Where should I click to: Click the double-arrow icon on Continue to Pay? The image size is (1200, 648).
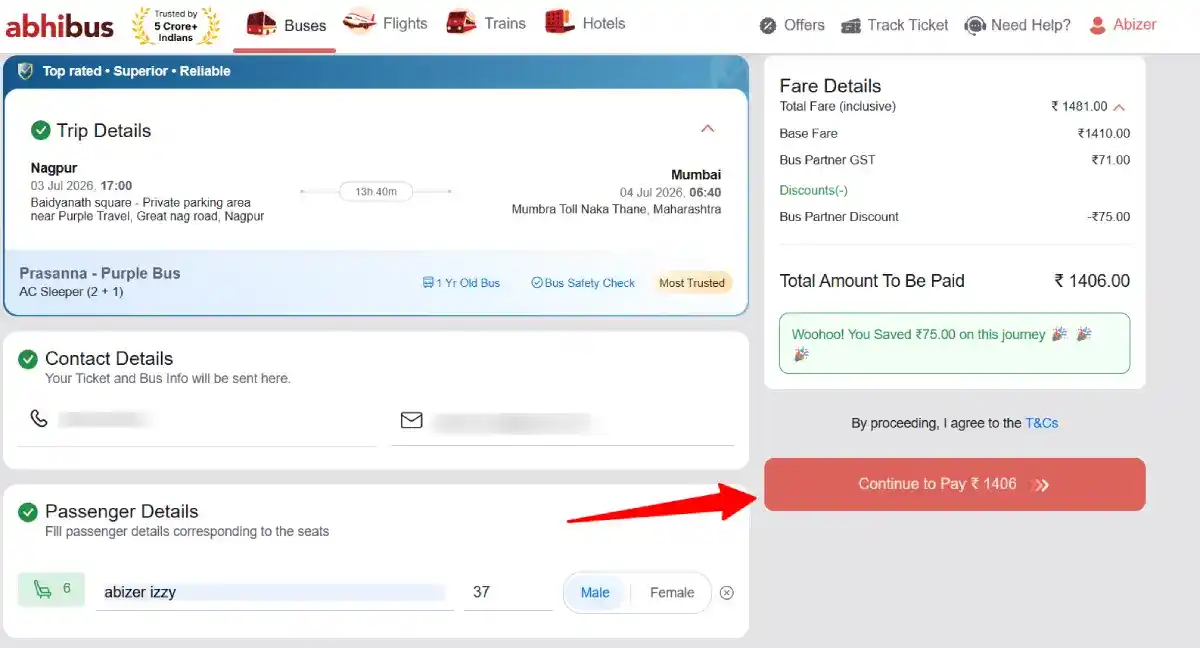[1041, 485]
